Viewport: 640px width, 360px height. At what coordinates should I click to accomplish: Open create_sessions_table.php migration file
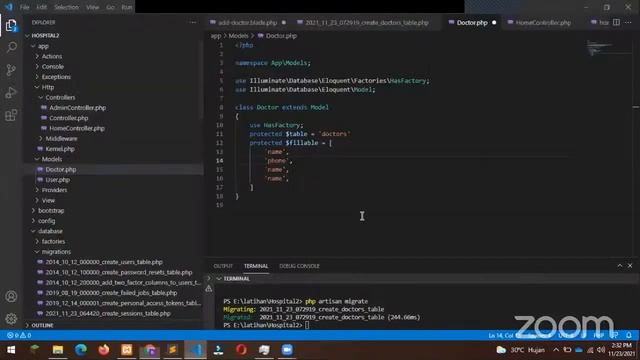click(108, 313)
